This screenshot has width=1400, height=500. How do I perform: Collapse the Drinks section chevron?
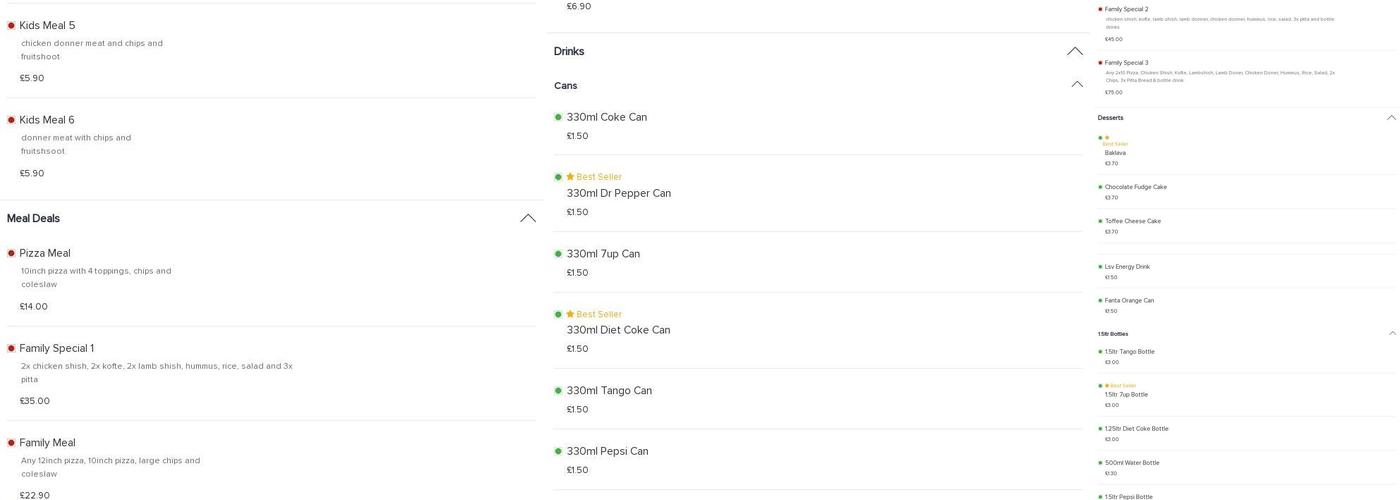click(1075, 51)
